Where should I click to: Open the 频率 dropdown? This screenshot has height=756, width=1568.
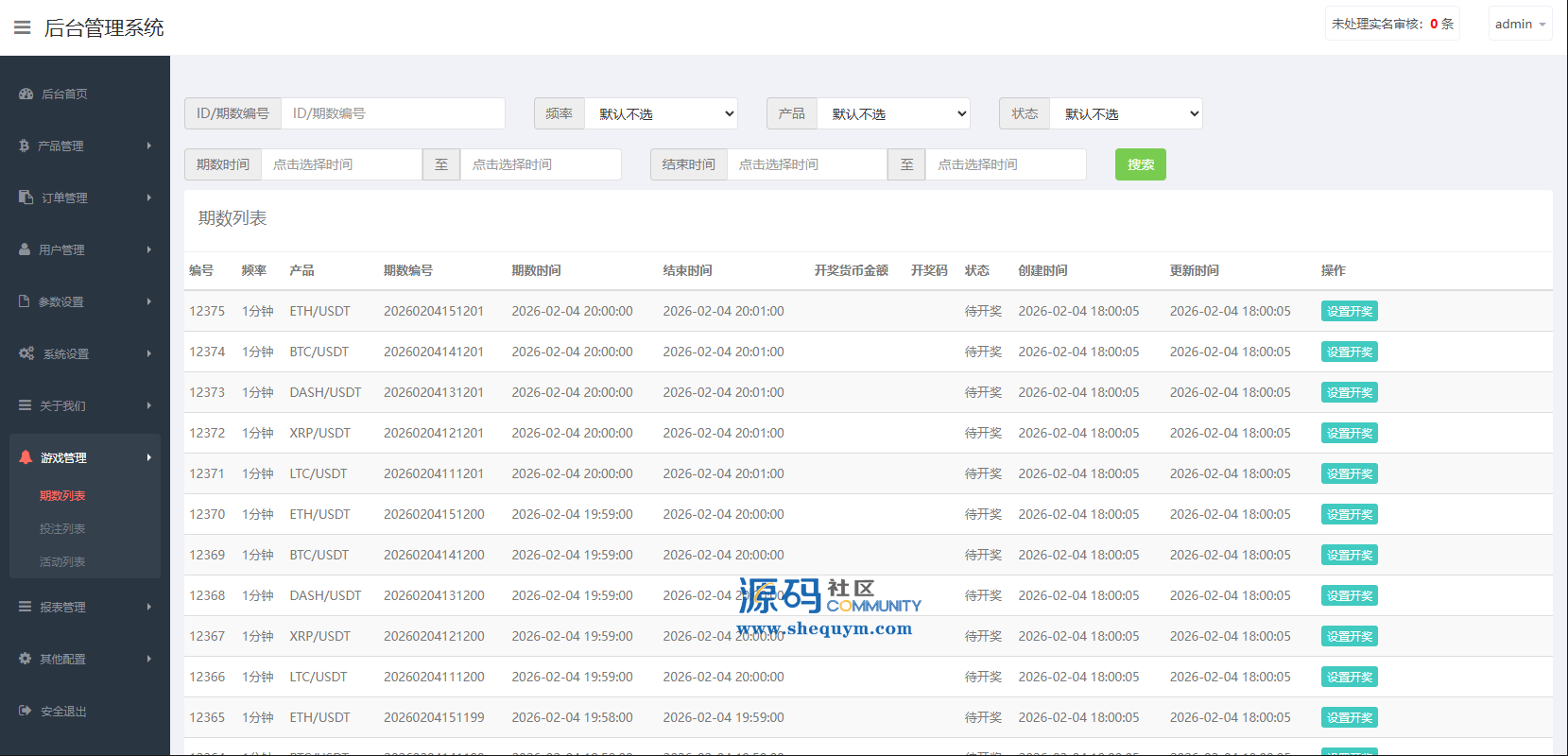pyautogui.click(x=661, y=113)
